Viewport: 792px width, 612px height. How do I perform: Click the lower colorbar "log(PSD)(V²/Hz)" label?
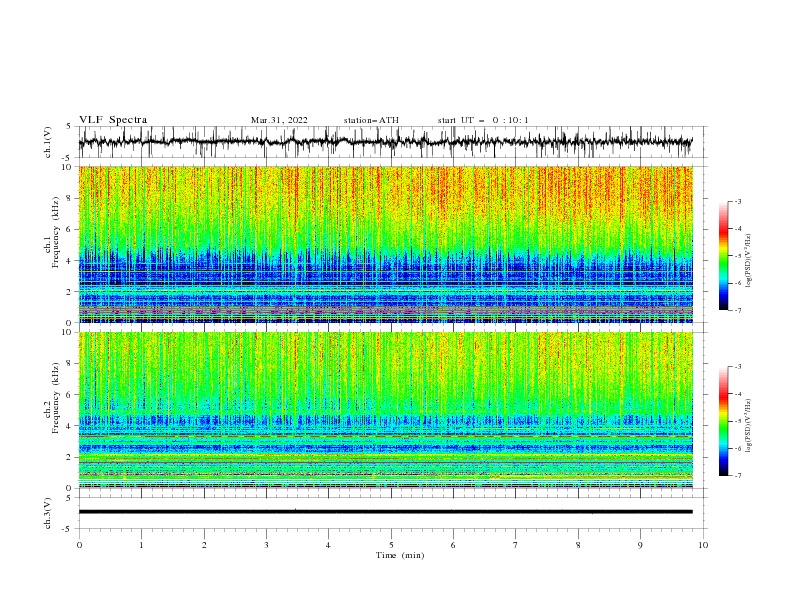749,426
